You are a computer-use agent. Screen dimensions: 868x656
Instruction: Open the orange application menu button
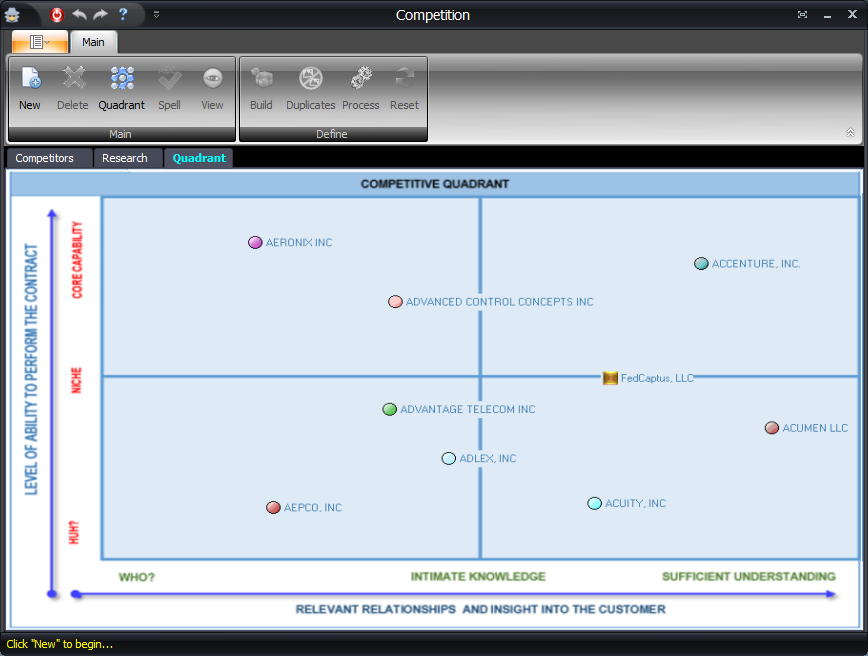[x=40, y=42]
